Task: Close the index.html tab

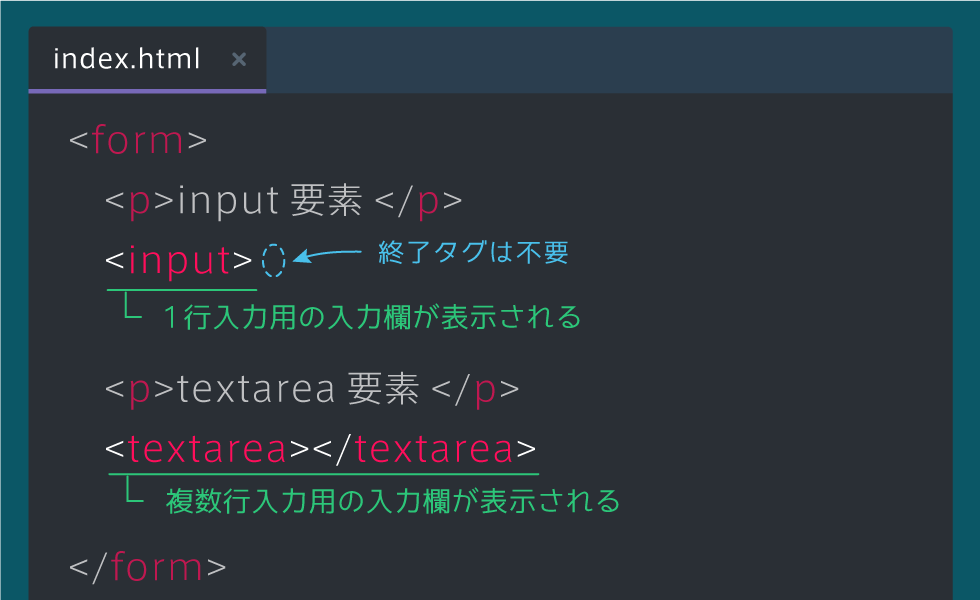Action: click(239, 60)
